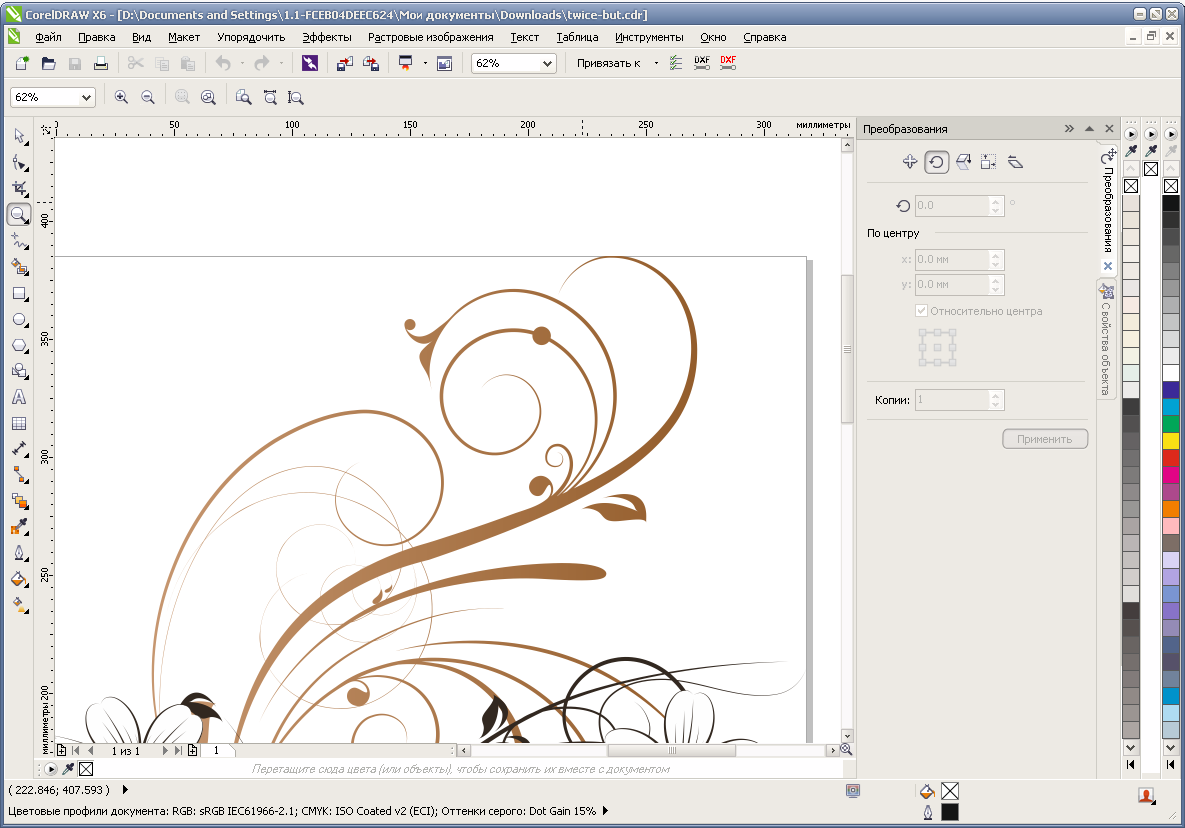
Task: Open the Правка menu
Action: pos(97,37)
